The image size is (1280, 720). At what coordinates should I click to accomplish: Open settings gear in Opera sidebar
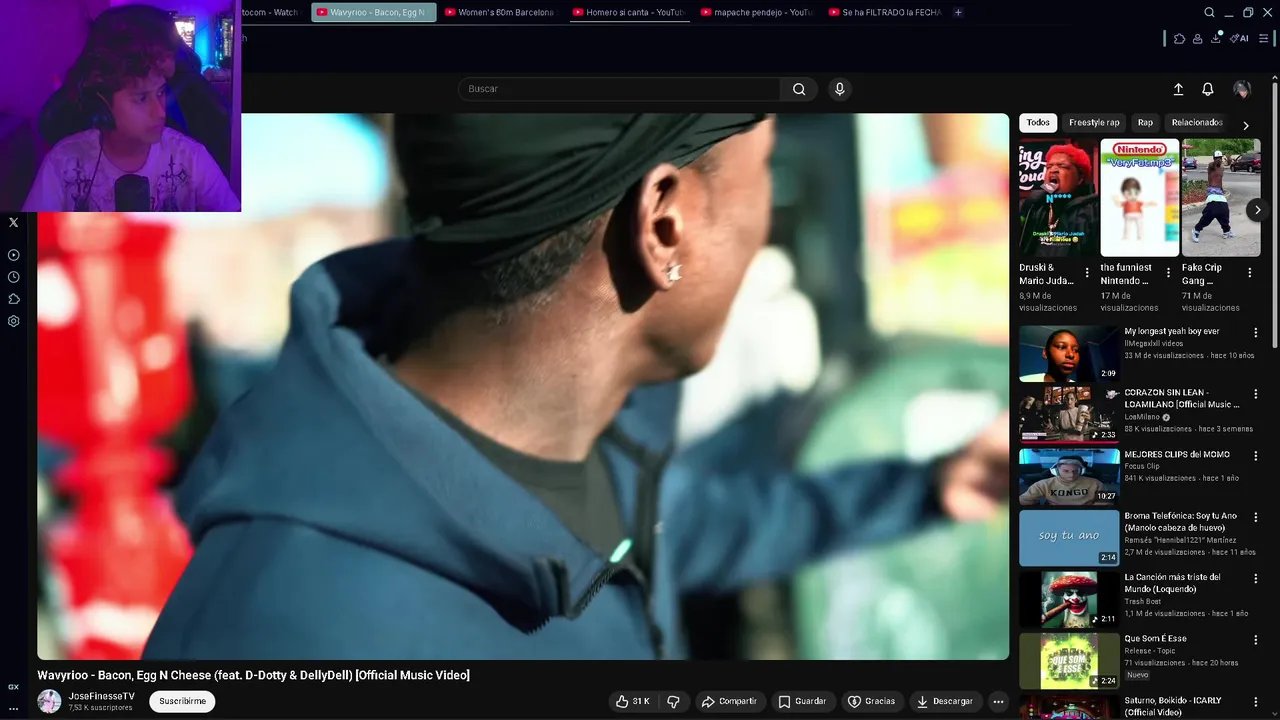point(13,321)
